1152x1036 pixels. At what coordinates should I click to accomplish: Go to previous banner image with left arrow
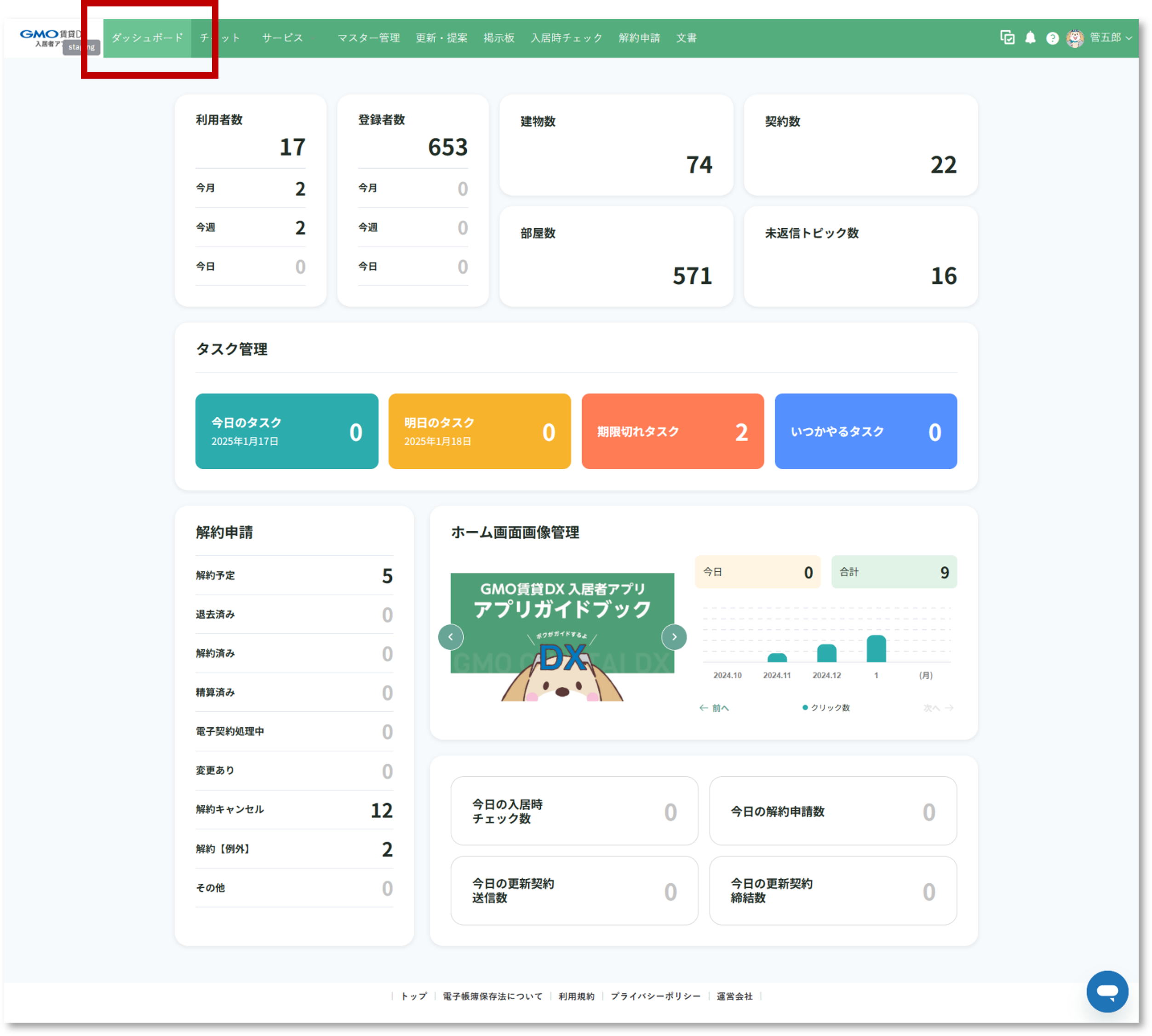click(451, 637)
